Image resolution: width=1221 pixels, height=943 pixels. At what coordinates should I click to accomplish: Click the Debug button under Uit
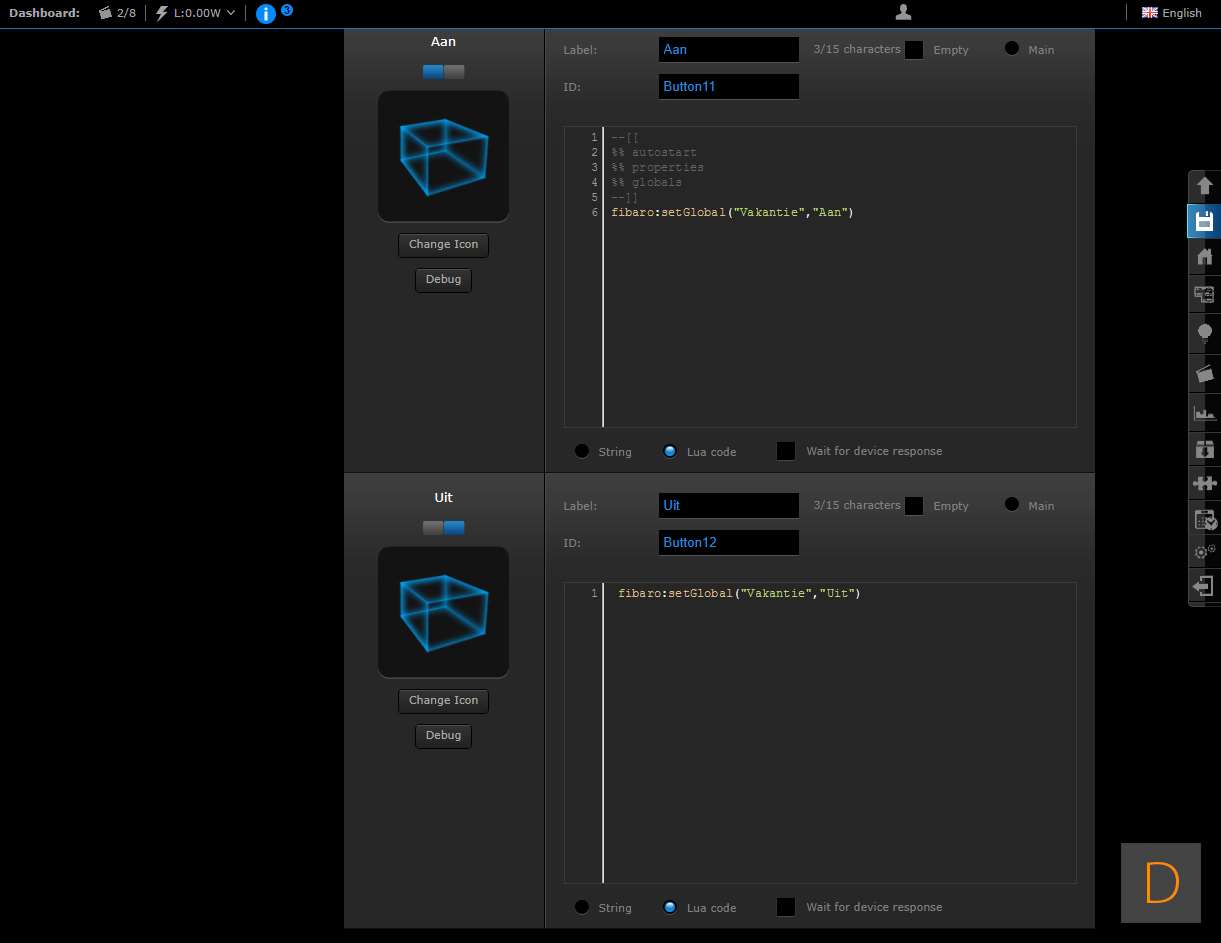tap(443, 736)
